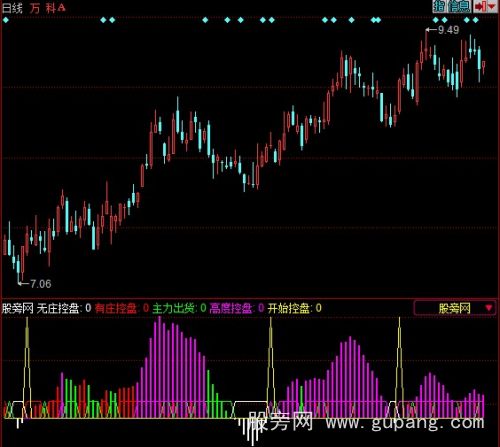Viewport: 500px width, 447px height.
Task: Click the first cyan diamond marker at top left
Action: pyautogui.click(x=6, y=20)
